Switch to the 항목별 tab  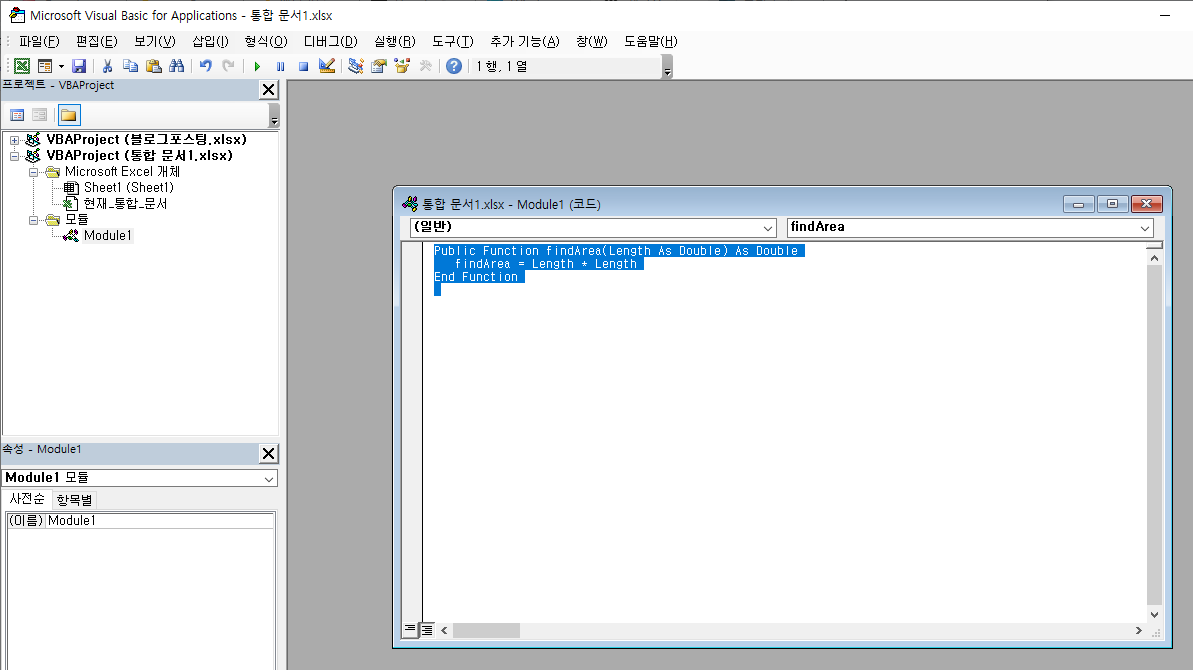pos(74,500)
